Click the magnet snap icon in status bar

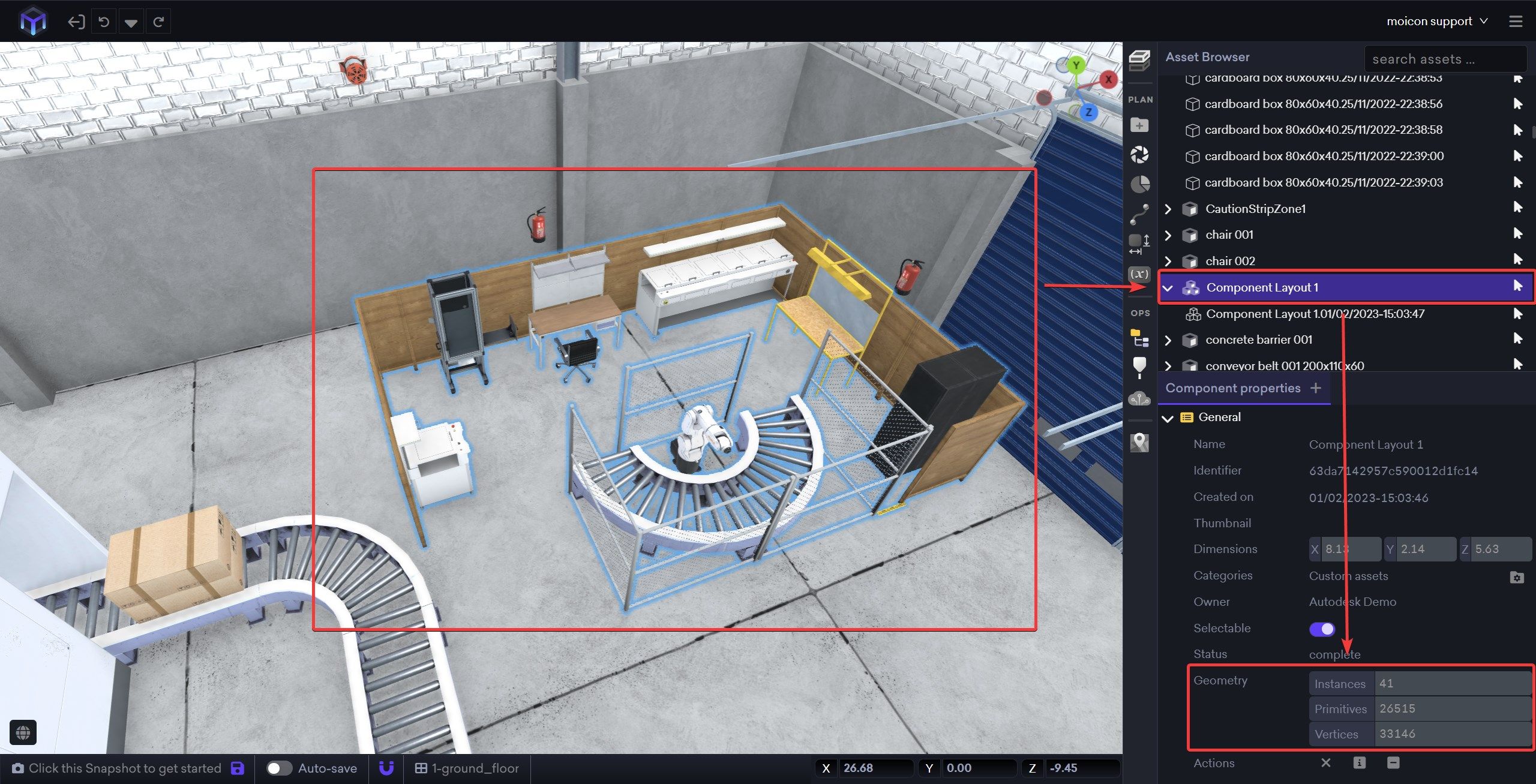(386, 768)
